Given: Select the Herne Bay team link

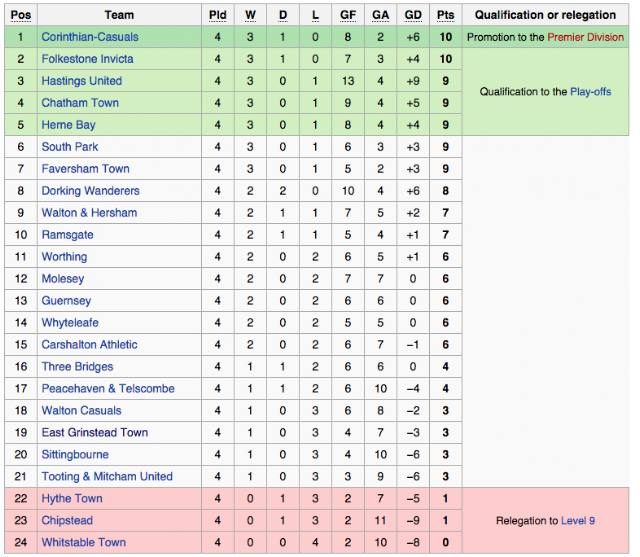Looking at the screenshot, I should click(69, 125).
